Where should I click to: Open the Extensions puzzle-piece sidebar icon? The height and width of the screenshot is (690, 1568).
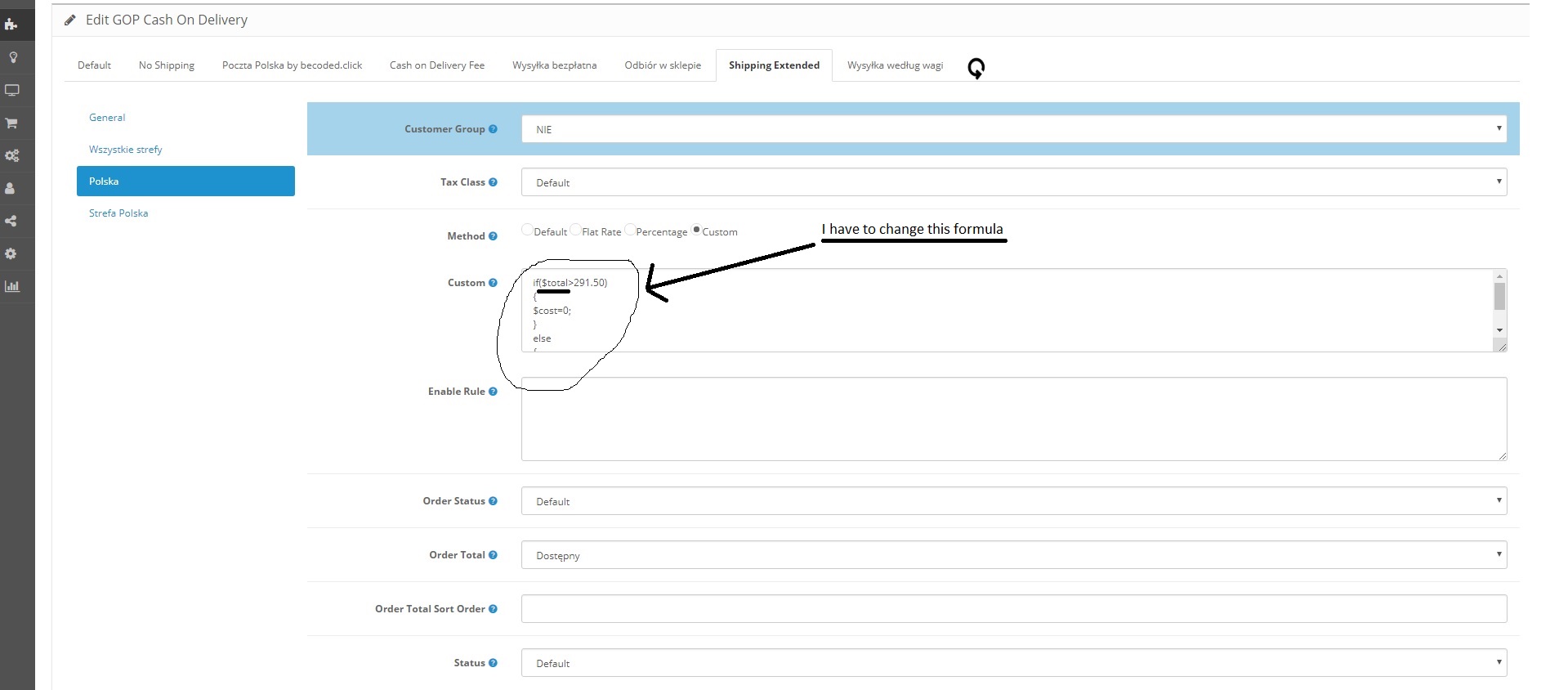(x=11, y=25)
